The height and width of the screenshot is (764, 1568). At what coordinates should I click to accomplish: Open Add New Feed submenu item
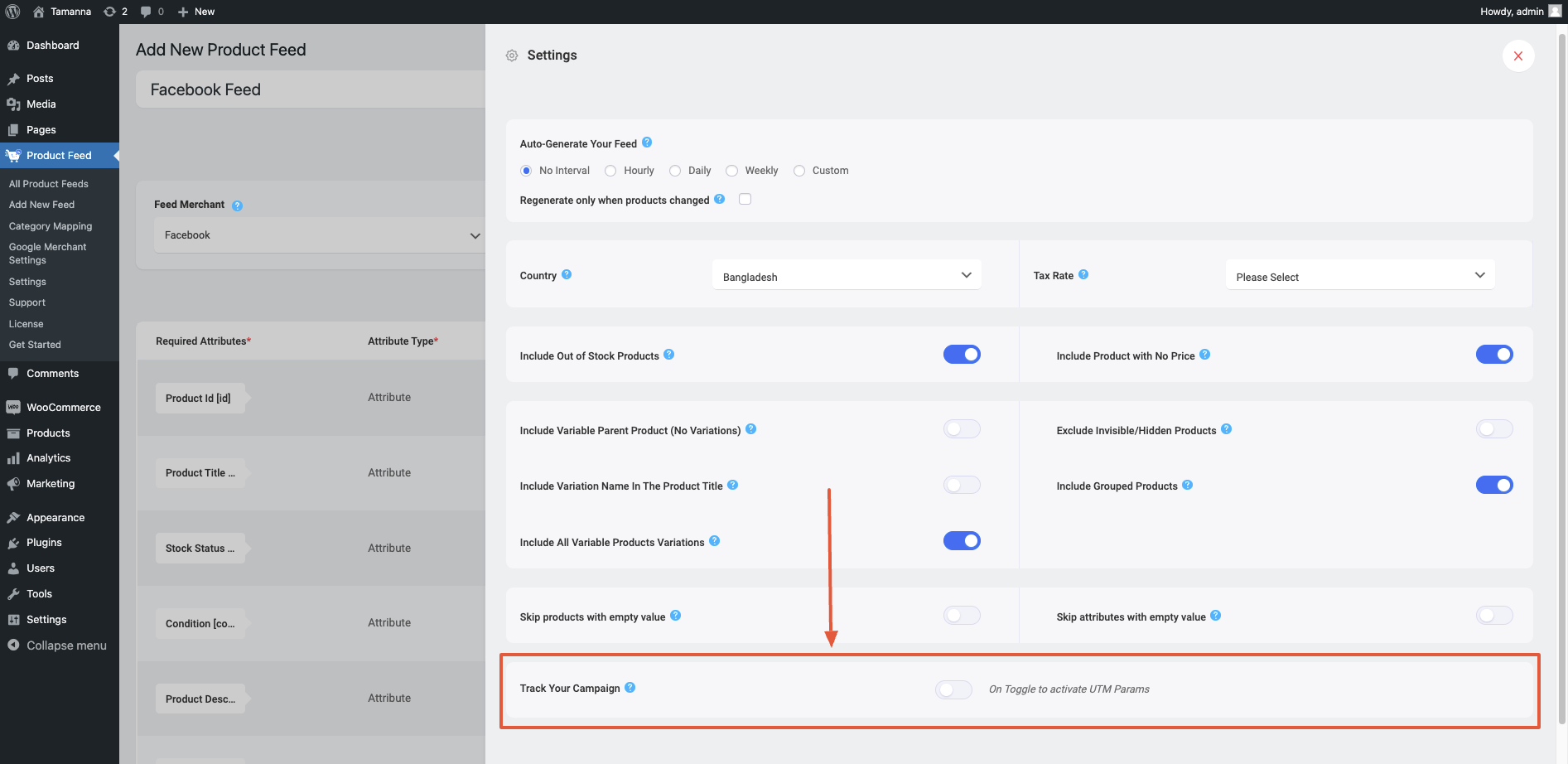pyautogui.click(x=41, y=205)
